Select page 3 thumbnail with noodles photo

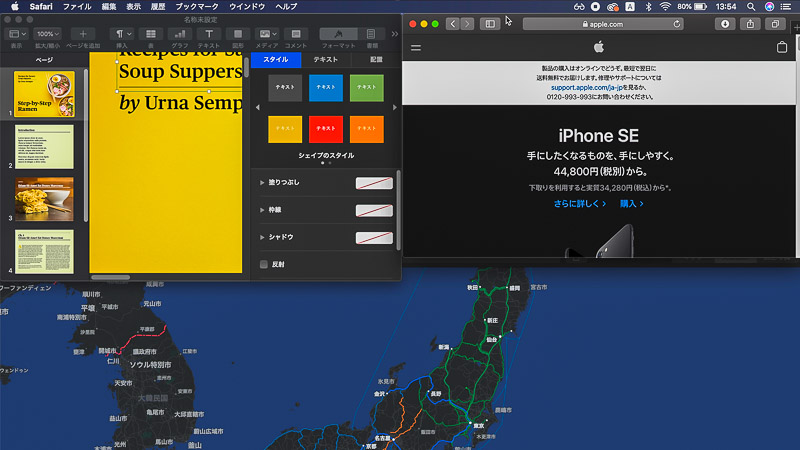pos(44,199)
